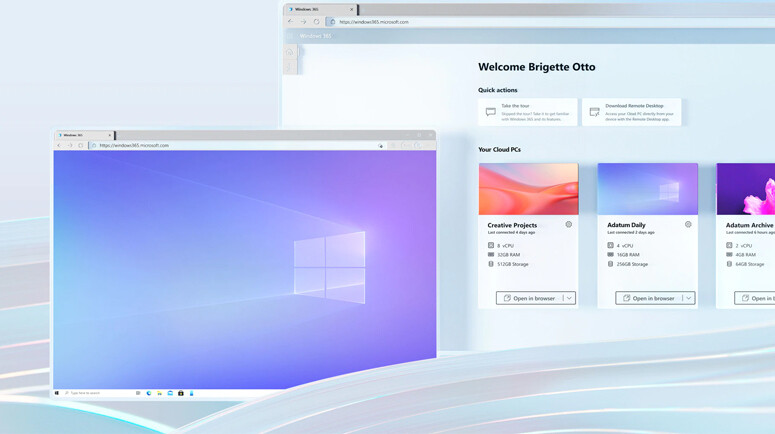Image resolution: width=775 pixels, height=434 pixels.
Task: Click the Remote Desktop download icon
Action: click(x=595, y=112)
